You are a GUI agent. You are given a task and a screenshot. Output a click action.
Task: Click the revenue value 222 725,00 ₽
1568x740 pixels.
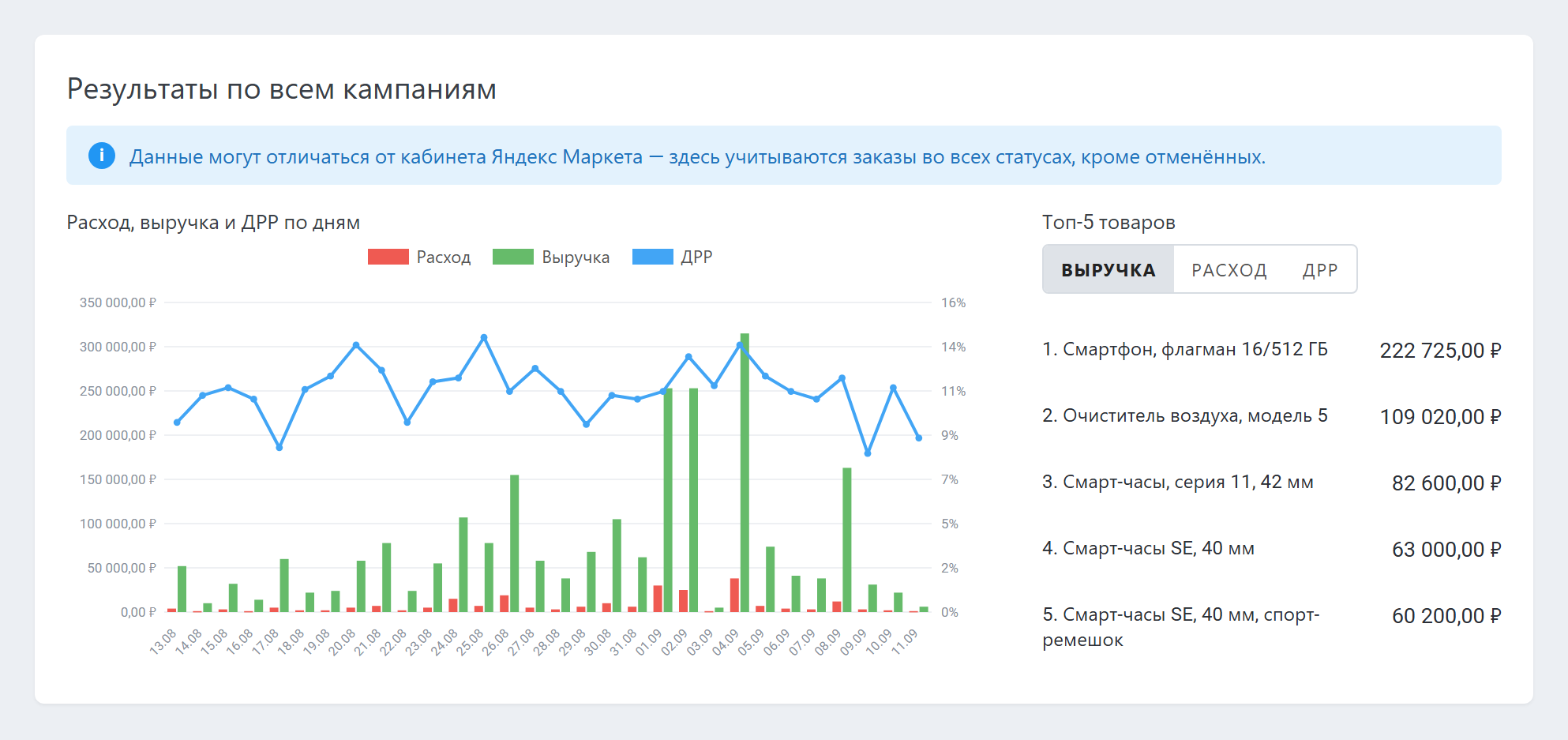pos(1440,351)
